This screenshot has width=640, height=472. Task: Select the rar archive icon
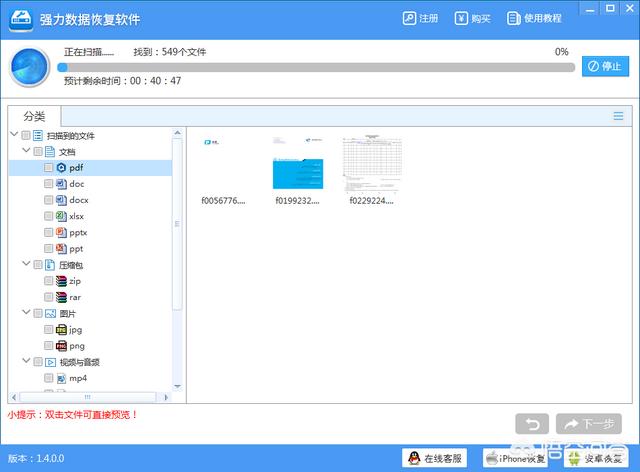tap(61, 297)
